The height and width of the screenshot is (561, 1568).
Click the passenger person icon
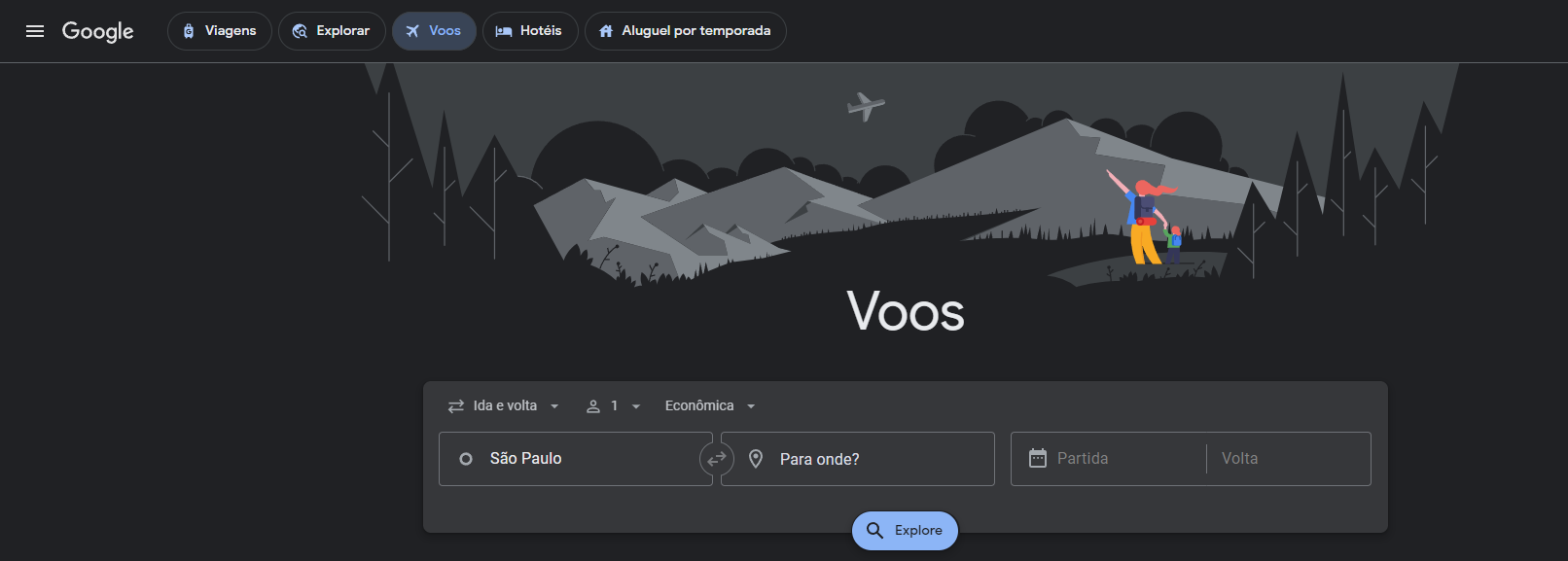pos(593,406)
